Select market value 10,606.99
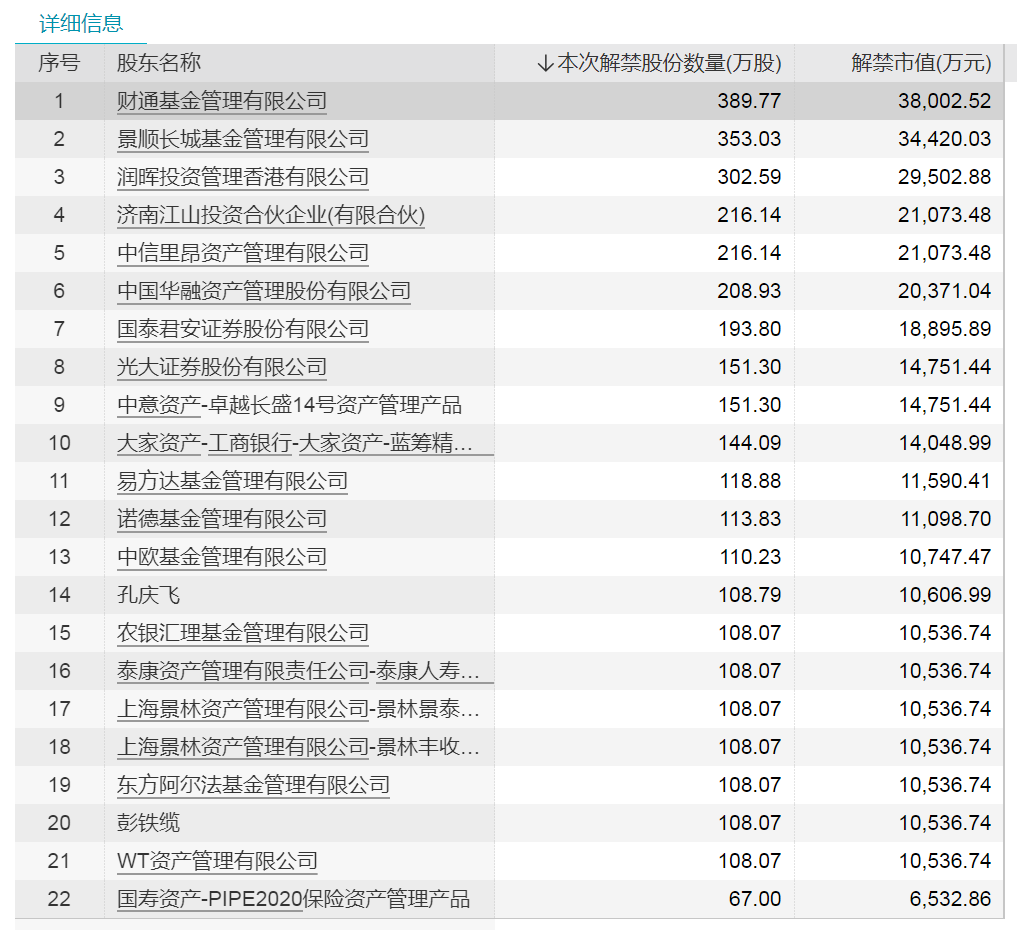This screenshot has width=1017, height=930. pyautogui.click(x=944, y=595)
